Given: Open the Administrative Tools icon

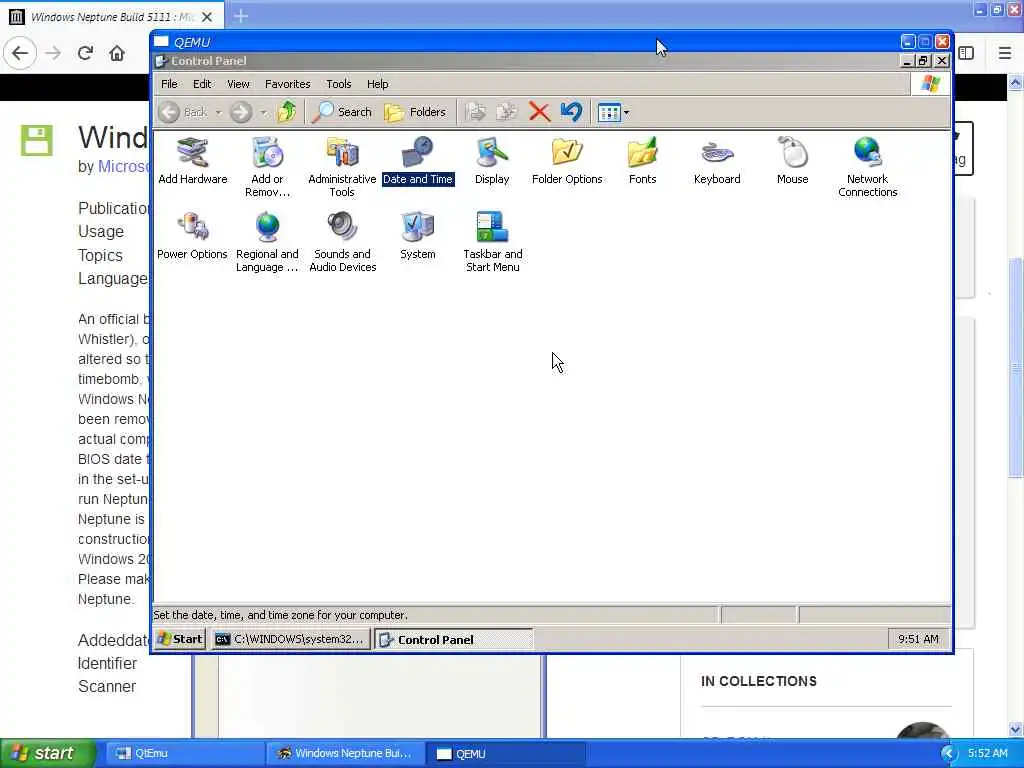Looking at the screenshot, I should click(342, 167).
